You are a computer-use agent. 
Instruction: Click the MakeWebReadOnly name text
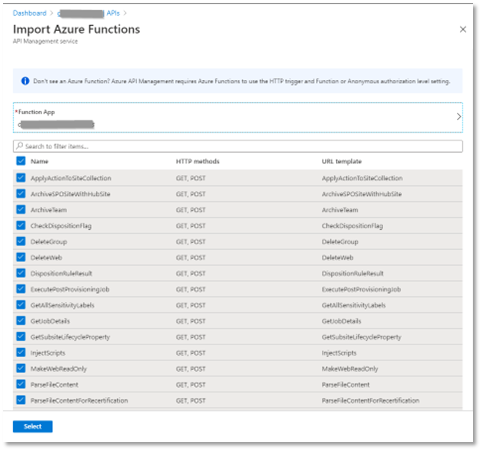point(59,369)
